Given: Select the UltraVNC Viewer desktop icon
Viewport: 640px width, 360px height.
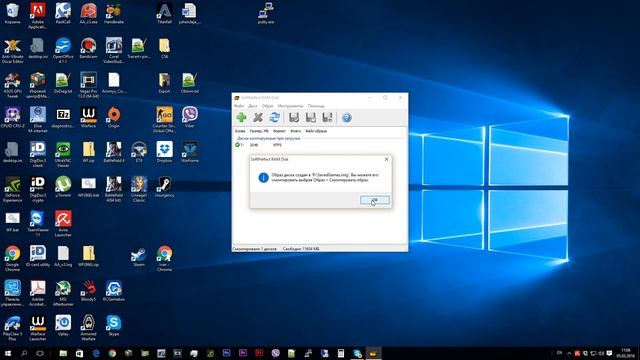Looking at the screenshot, I should click(x=63, y=154).
